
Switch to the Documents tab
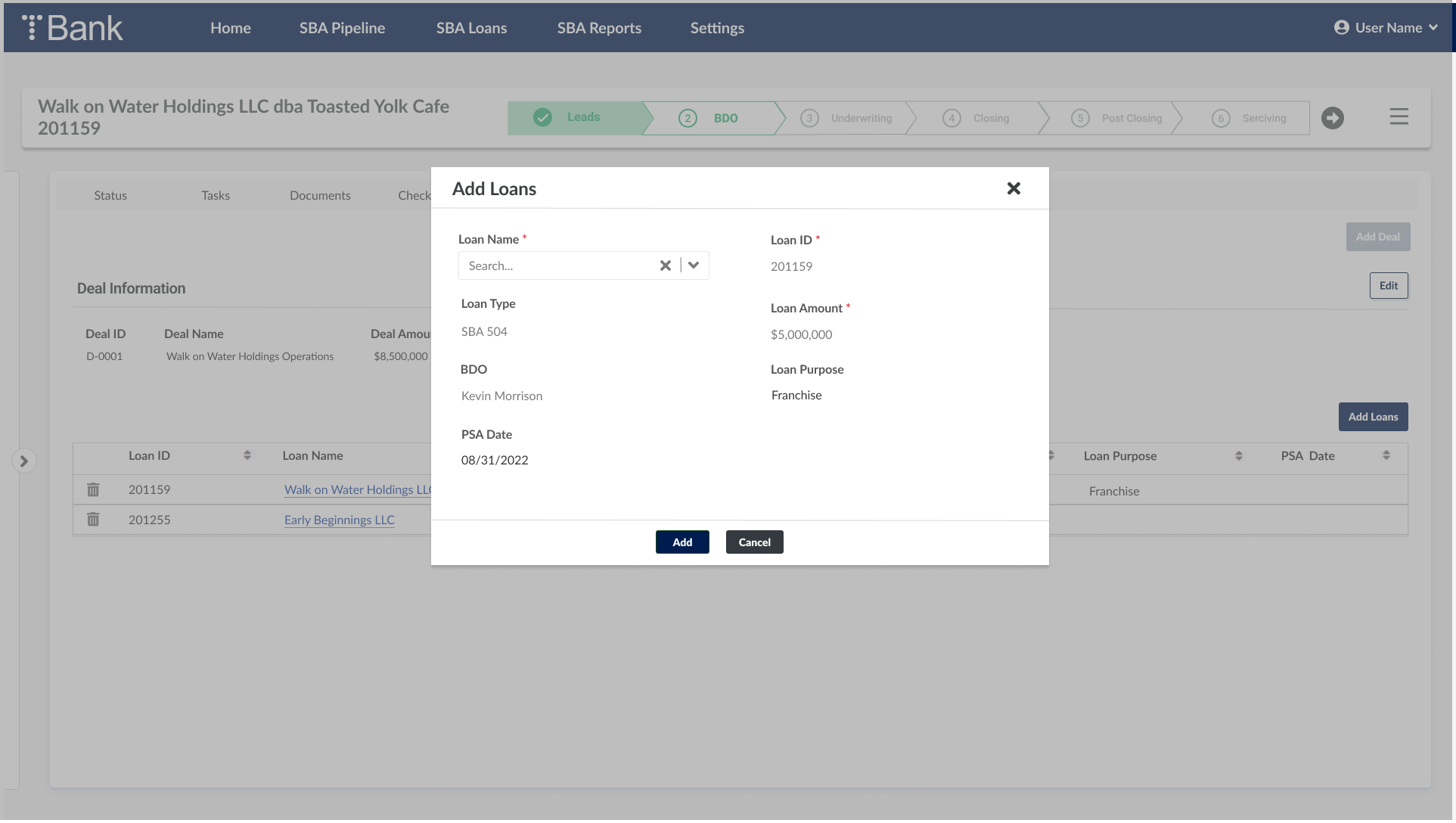[x=320, y=195]
